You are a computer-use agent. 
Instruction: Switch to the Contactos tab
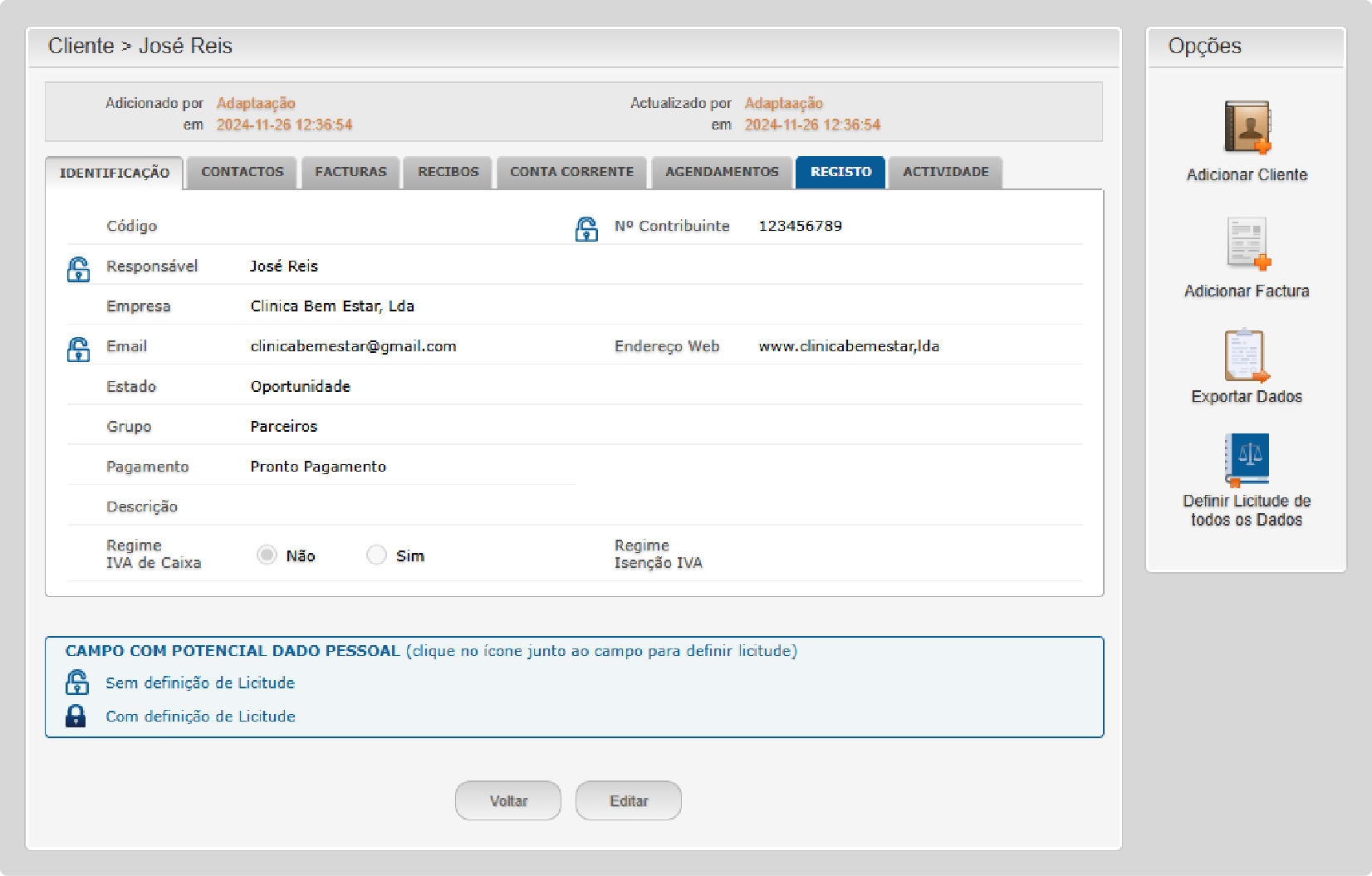pos(242,172)
